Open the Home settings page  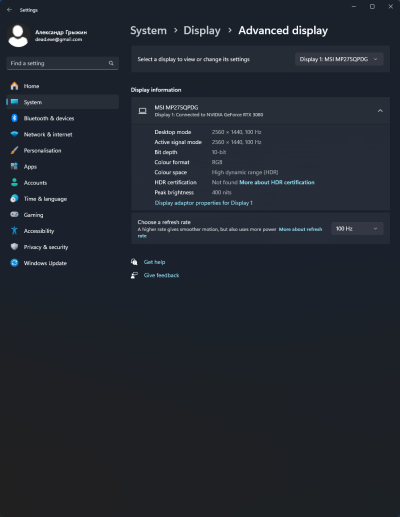[x=63, y=86]
